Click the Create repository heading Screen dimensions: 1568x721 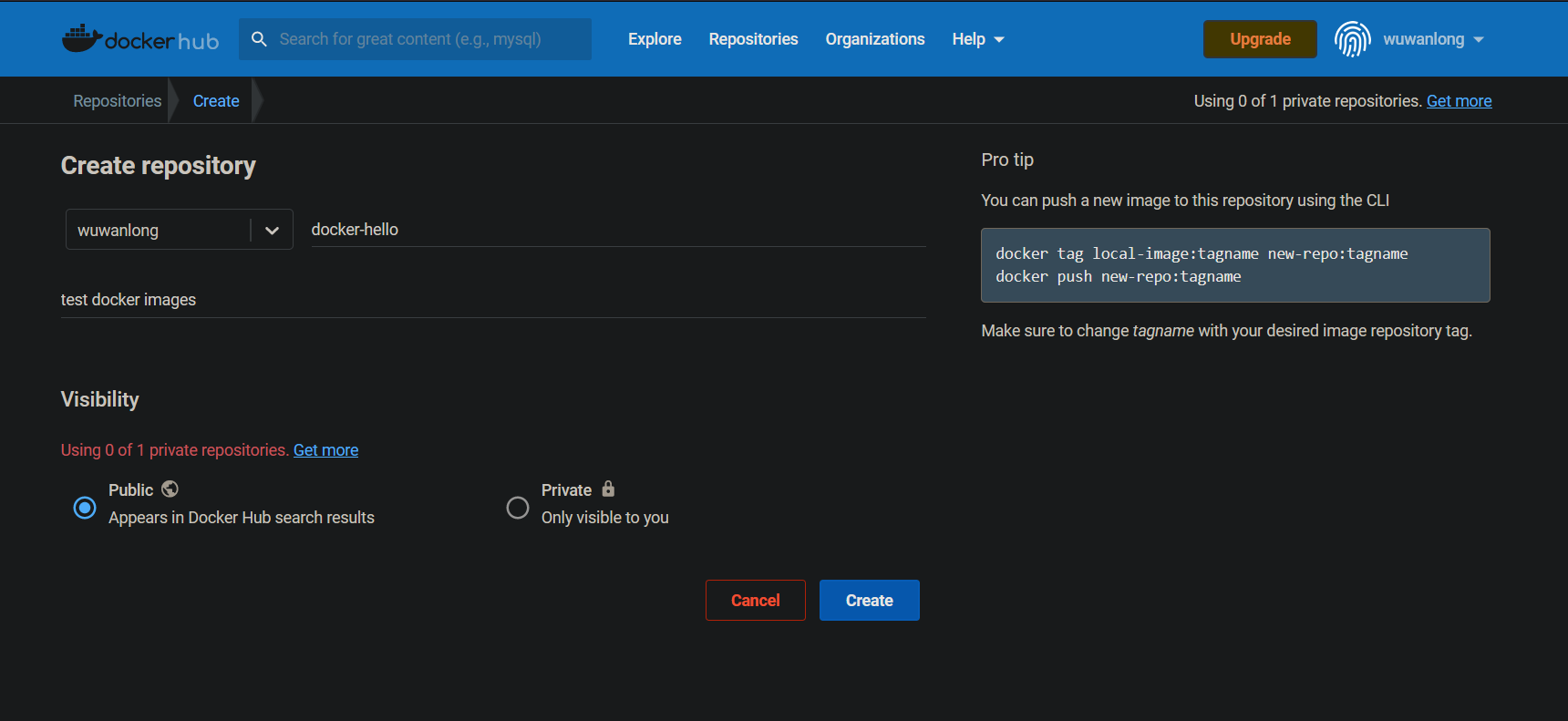coord(159,166)
